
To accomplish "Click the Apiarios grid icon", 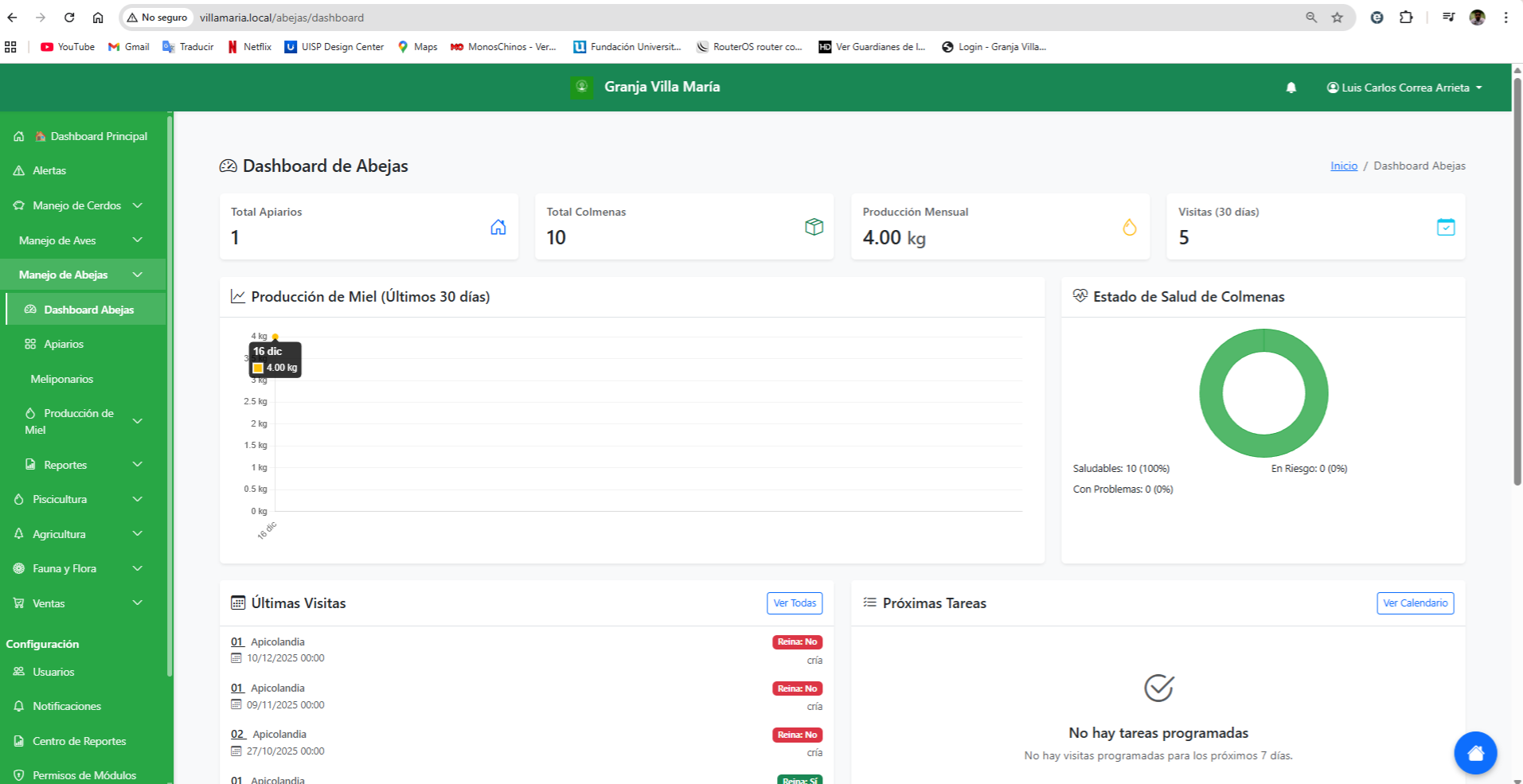I will (29, 344).
